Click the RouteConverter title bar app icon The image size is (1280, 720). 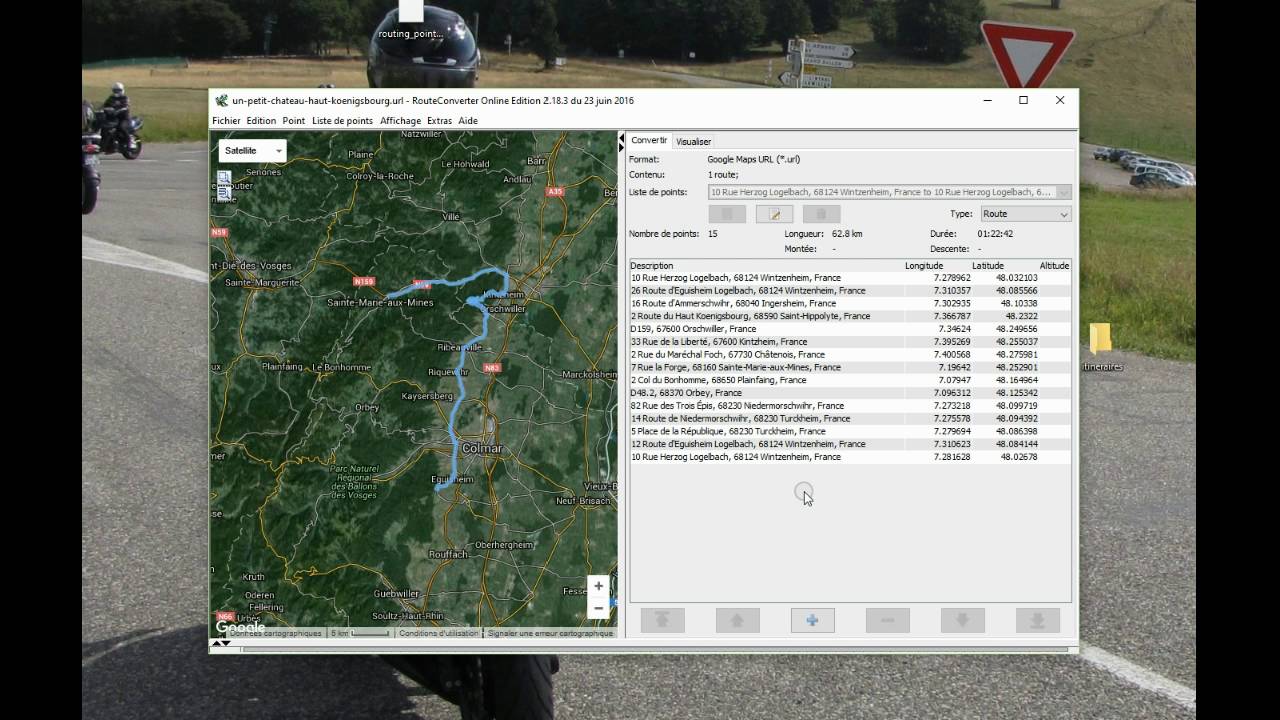pyautogui.click(x=221, y=100)
